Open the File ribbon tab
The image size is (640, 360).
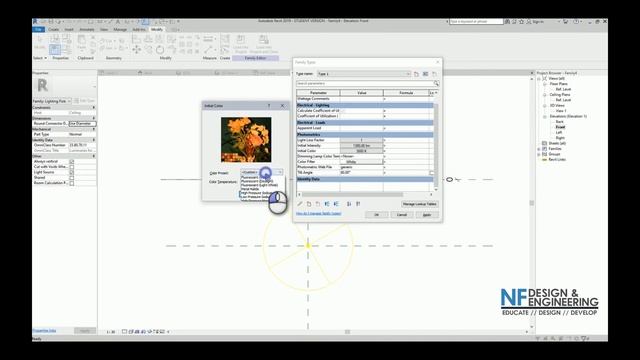point(38,29)
